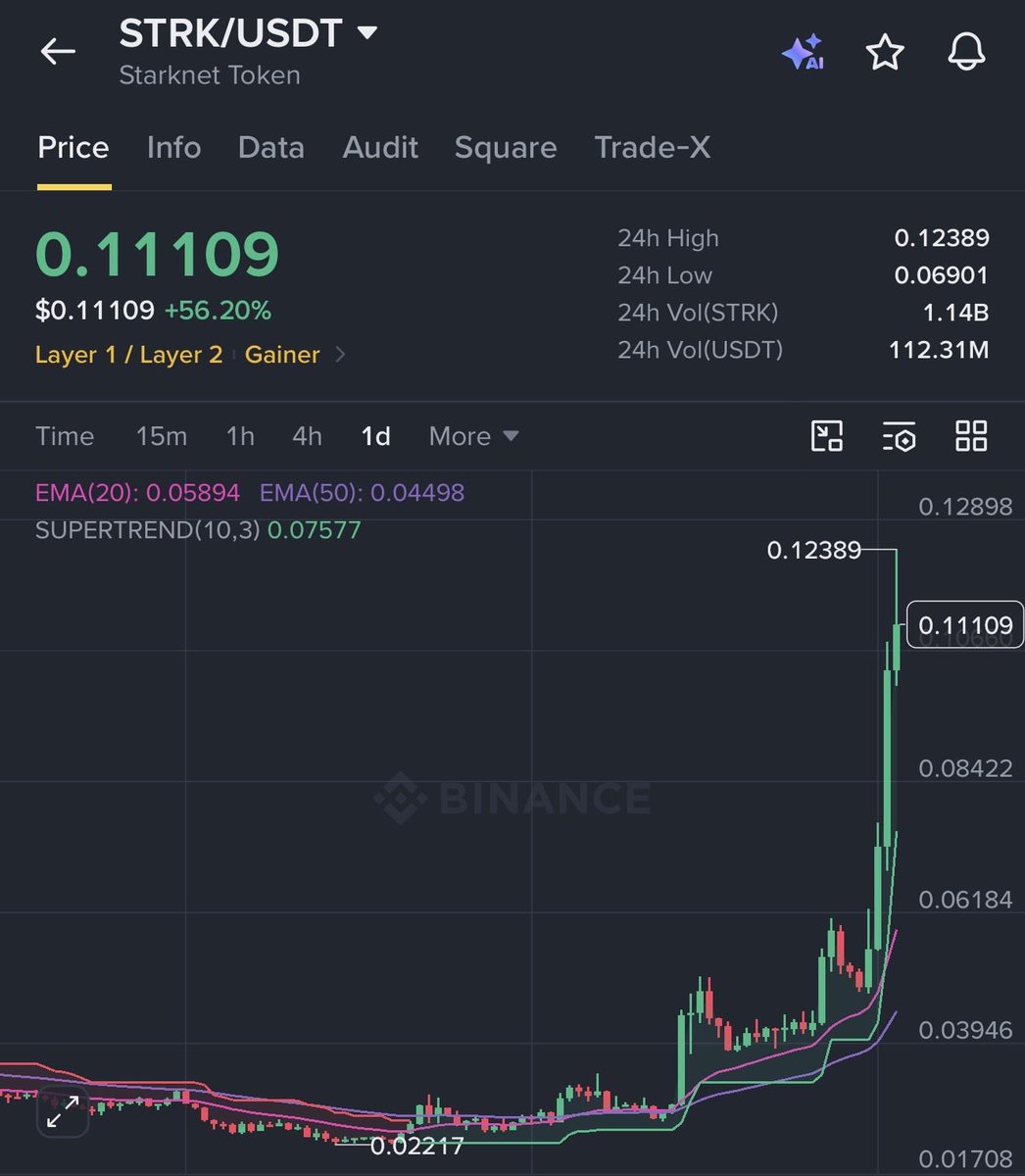Add STRK/USDT to favorites star
1025x1176 pixels.
(885, 52)
